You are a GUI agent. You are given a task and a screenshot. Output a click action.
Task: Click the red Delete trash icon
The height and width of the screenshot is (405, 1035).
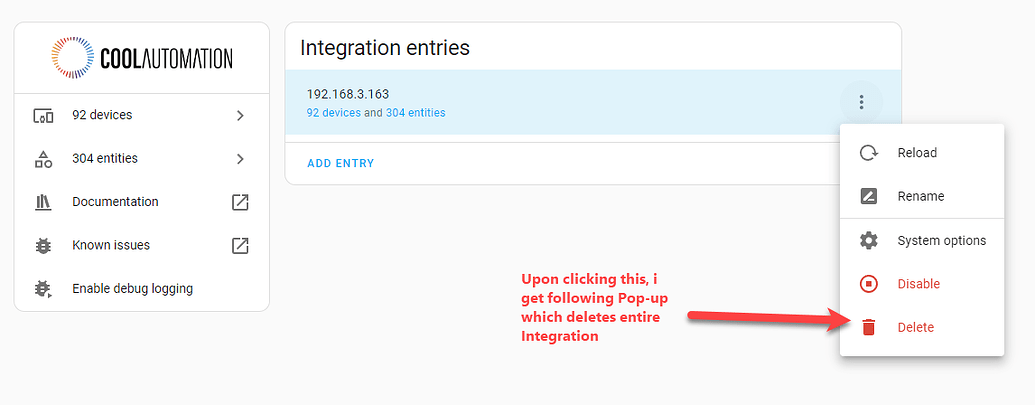click(869, 327)
